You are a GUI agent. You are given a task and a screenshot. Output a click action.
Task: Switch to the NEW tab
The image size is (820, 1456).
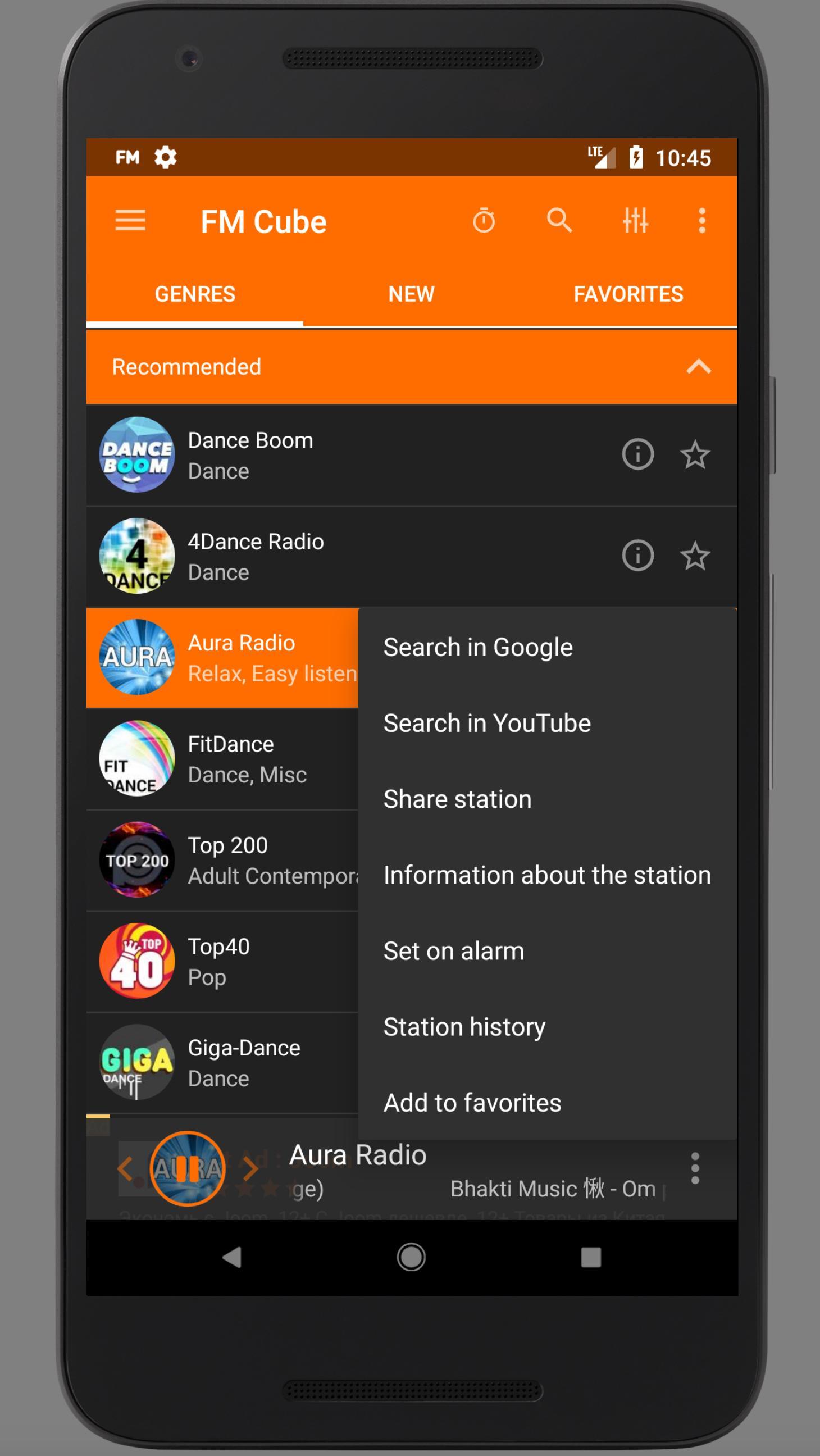[412, 294]
